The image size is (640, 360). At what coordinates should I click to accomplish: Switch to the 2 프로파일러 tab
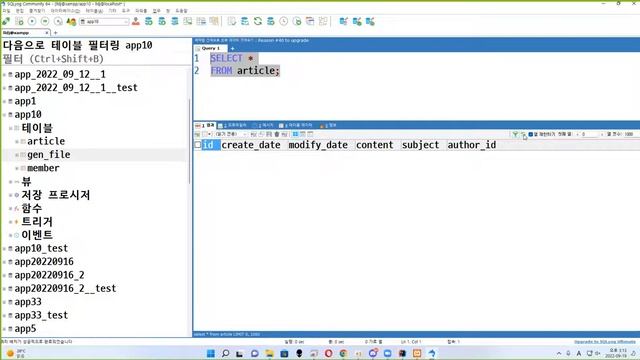click(x=232, y=125)
